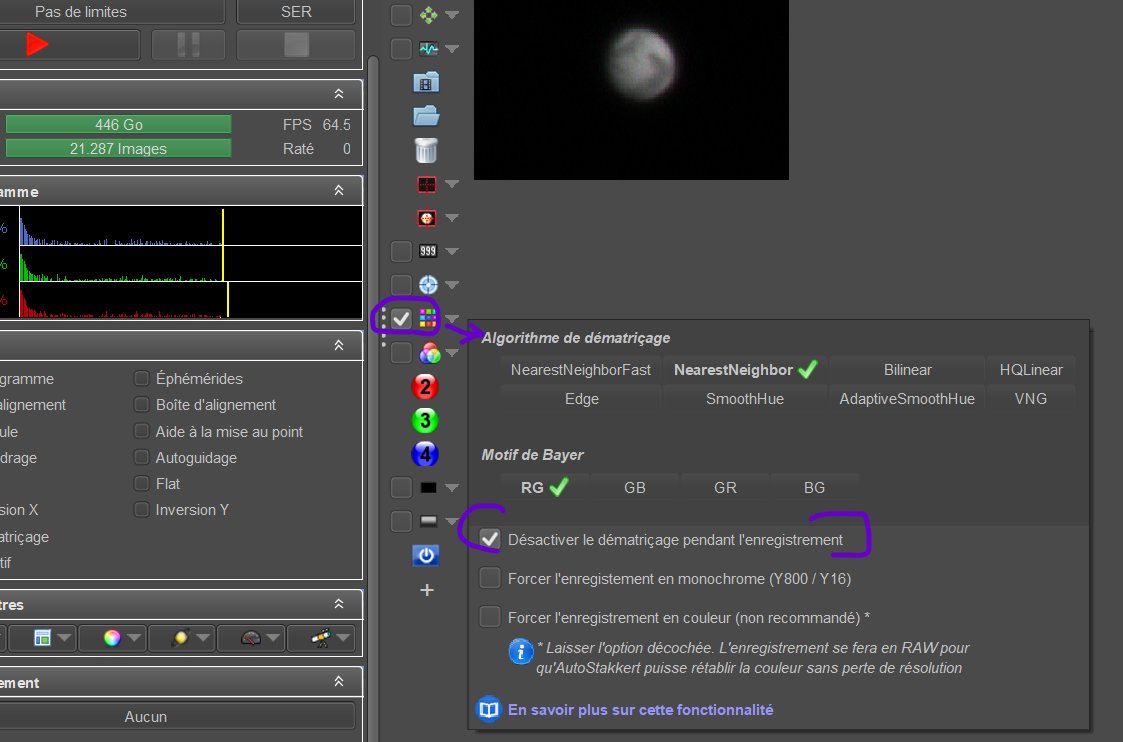Open dropdown next to red crosshair icon
This screenshot has height=742, width=1123.
point(452,184)
